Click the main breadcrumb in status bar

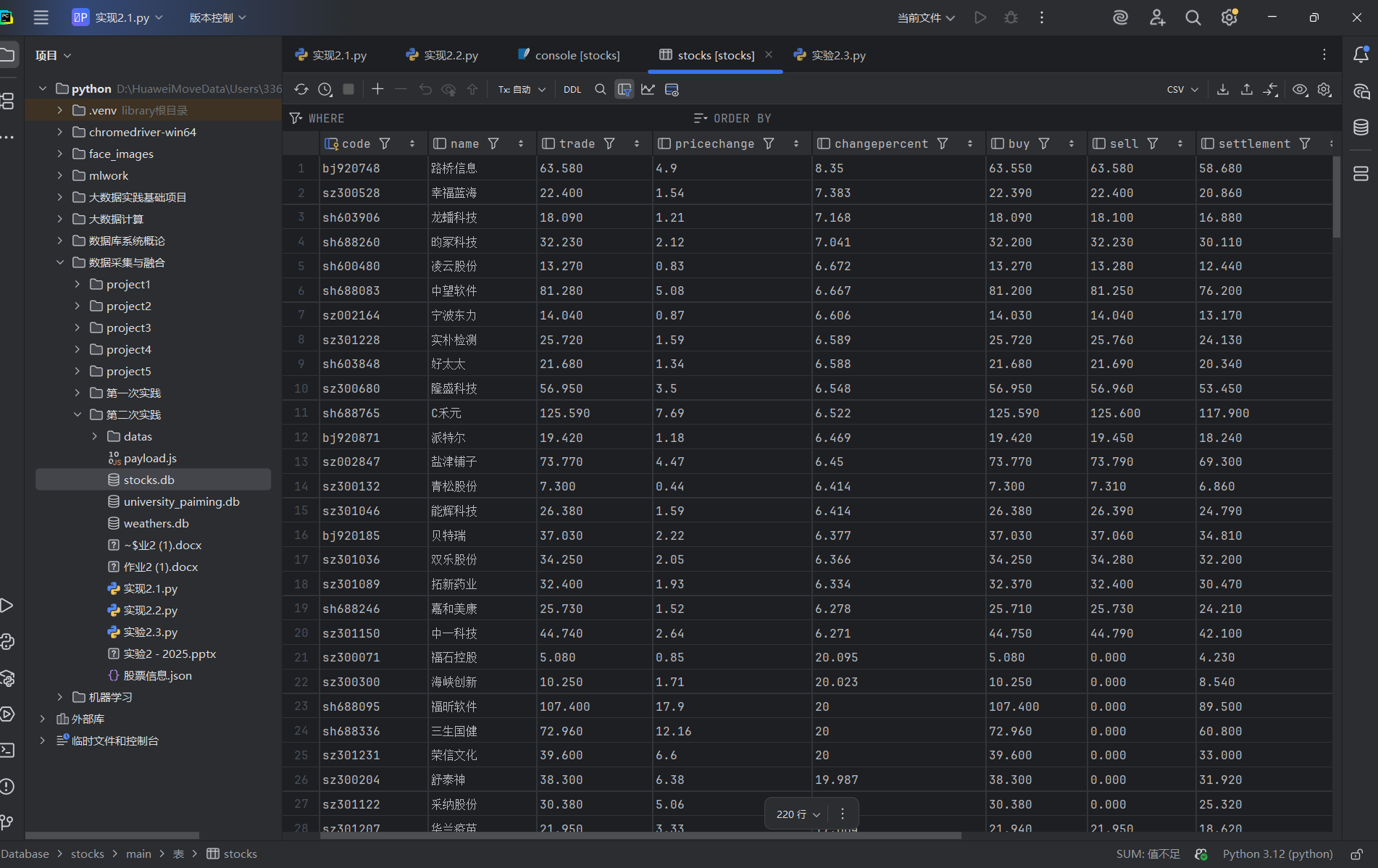(x=138, y=854)
